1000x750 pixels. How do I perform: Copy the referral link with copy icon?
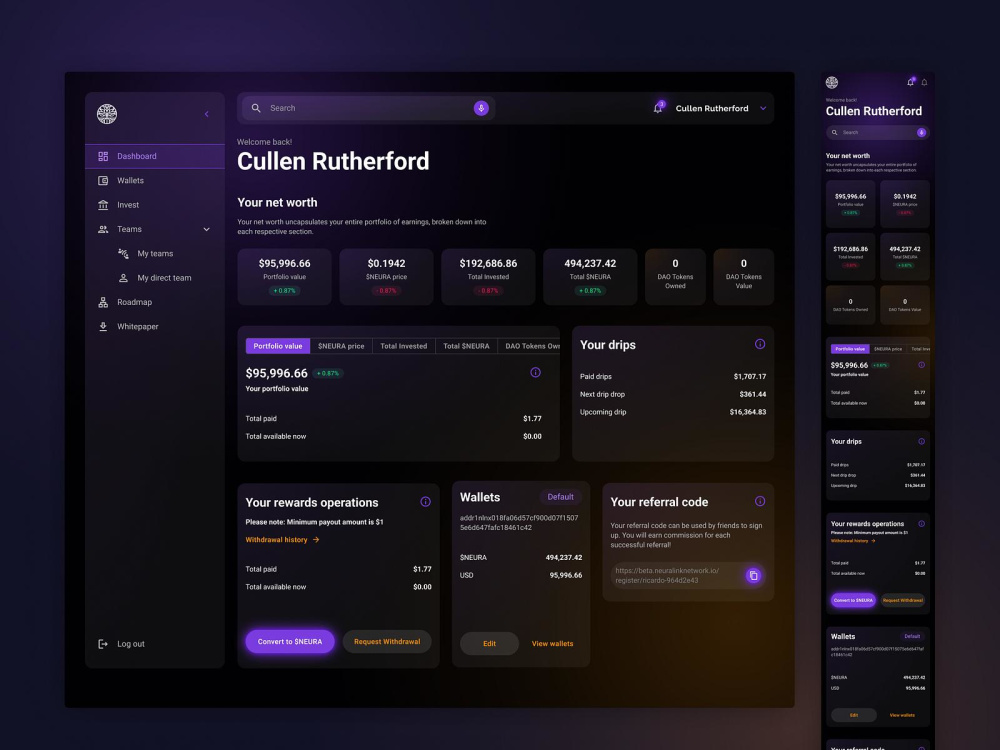click(753, 575)
